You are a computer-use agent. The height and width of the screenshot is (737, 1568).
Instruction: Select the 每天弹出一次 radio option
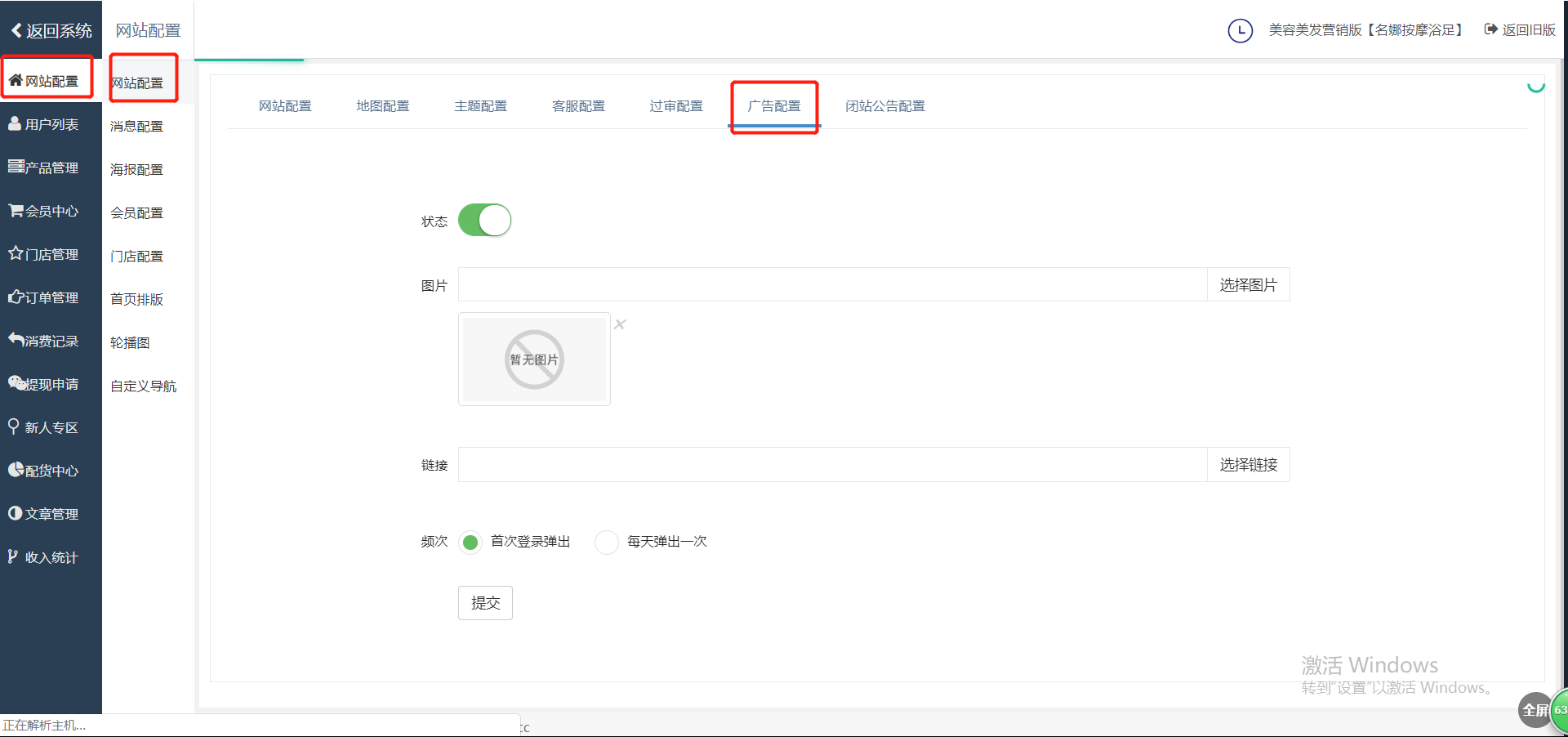[607, 542]
